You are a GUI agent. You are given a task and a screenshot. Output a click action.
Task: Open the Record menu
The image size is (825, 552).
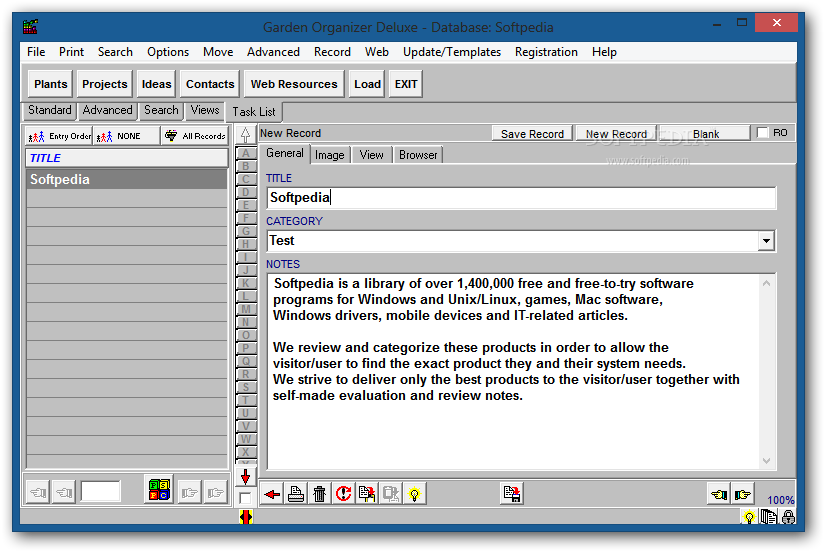pyautogui.click(x=332, y=52)
